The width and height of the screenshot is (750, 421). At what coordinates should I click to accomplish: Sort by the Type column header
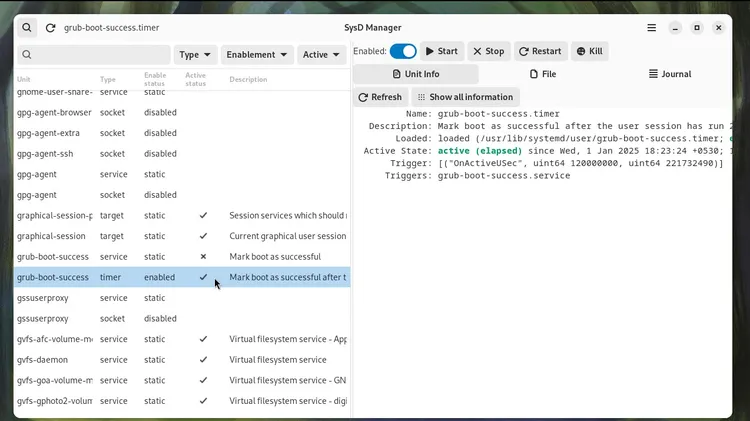[108, 79]
